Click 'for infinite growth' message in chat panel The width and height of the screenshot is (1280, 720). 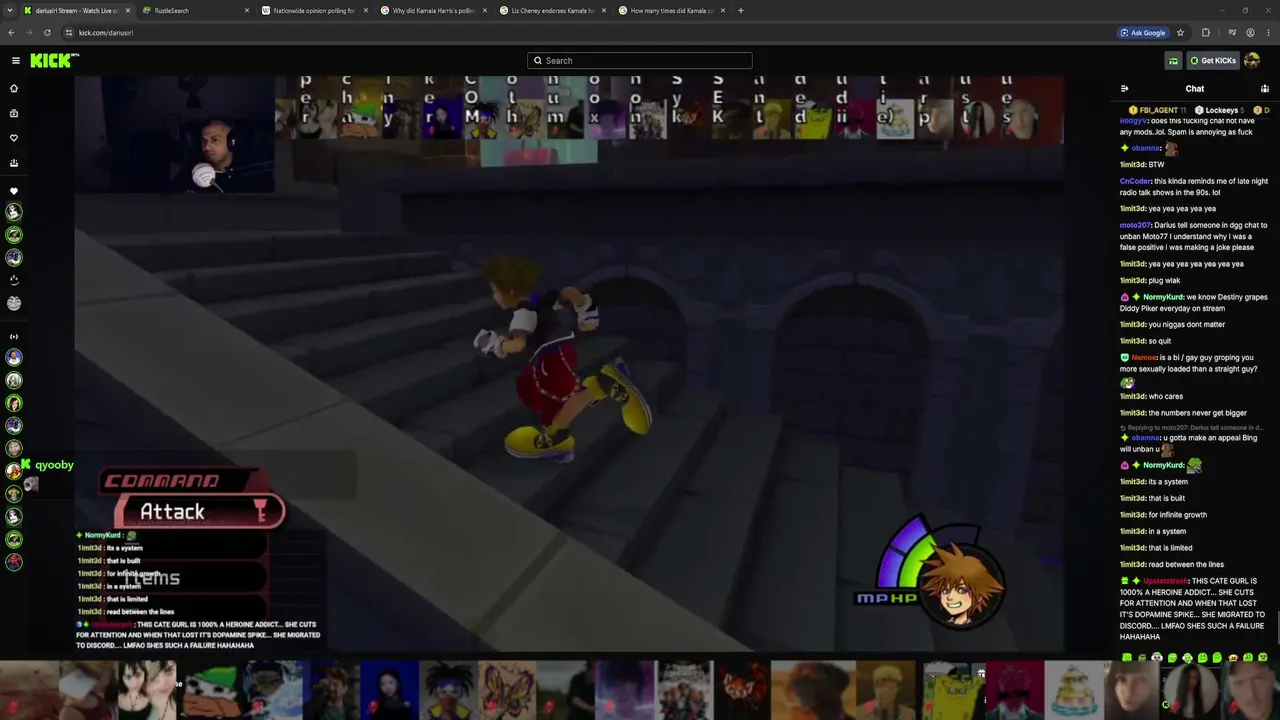click(1178, 515)
